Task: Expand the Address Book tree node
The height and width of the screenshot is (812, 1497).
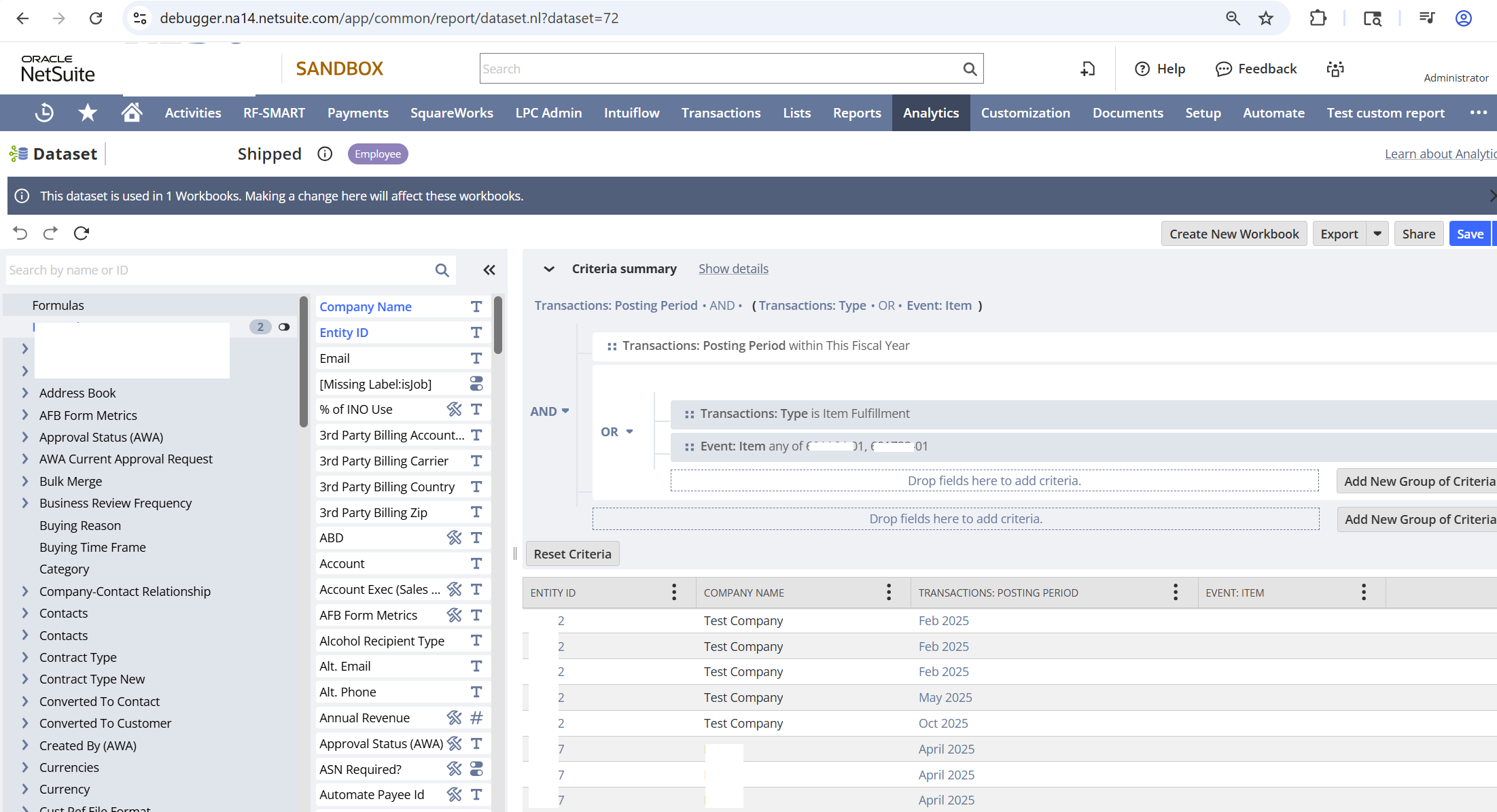Action: click(x=25, y=393)
